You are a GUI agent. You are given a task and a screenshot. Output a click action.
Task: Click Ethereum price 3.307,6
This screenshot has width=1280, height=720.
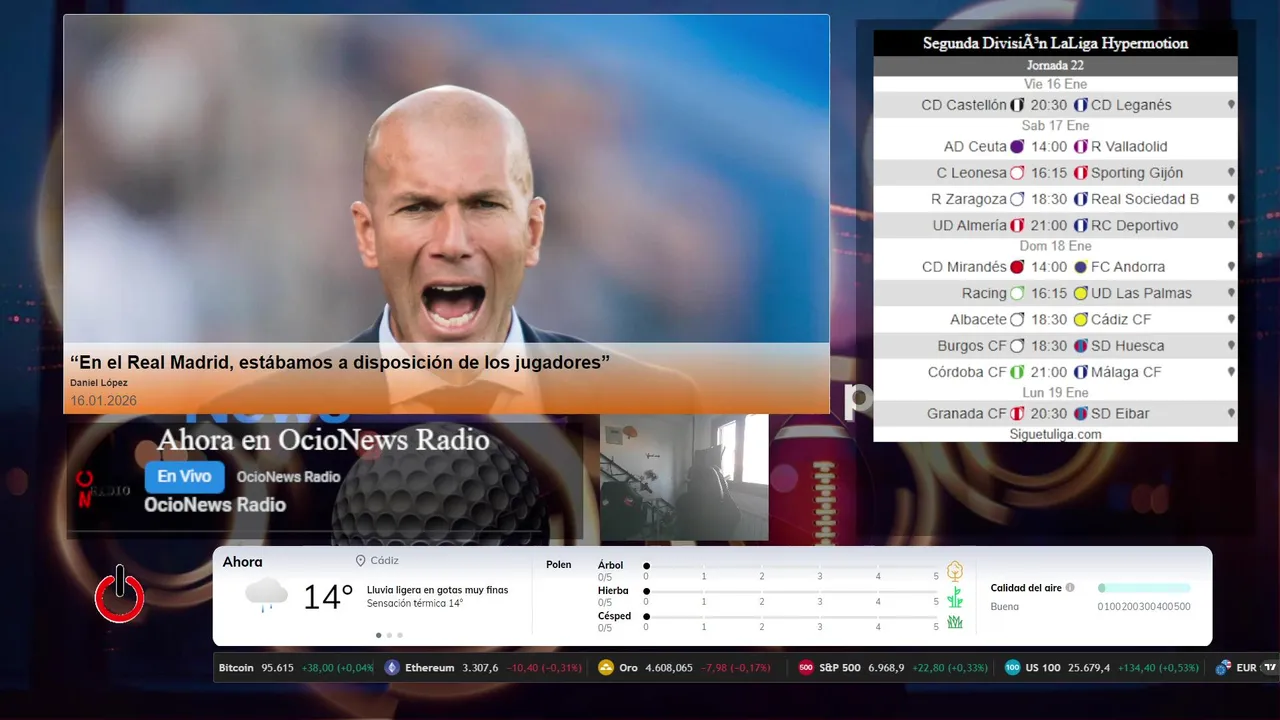[480, 668]
